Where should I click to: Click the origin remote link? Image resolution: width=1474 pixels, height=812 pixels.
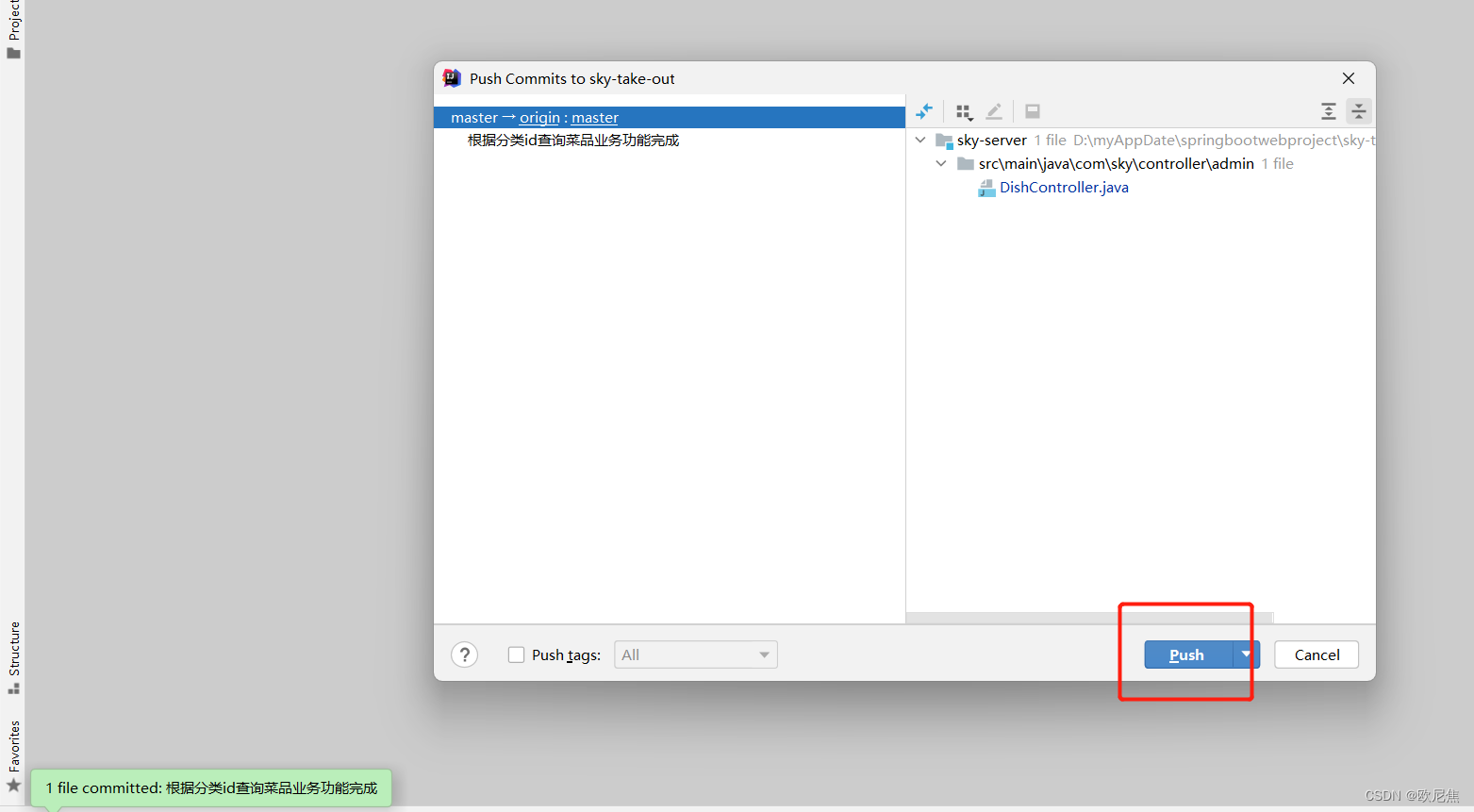point(539,118)
